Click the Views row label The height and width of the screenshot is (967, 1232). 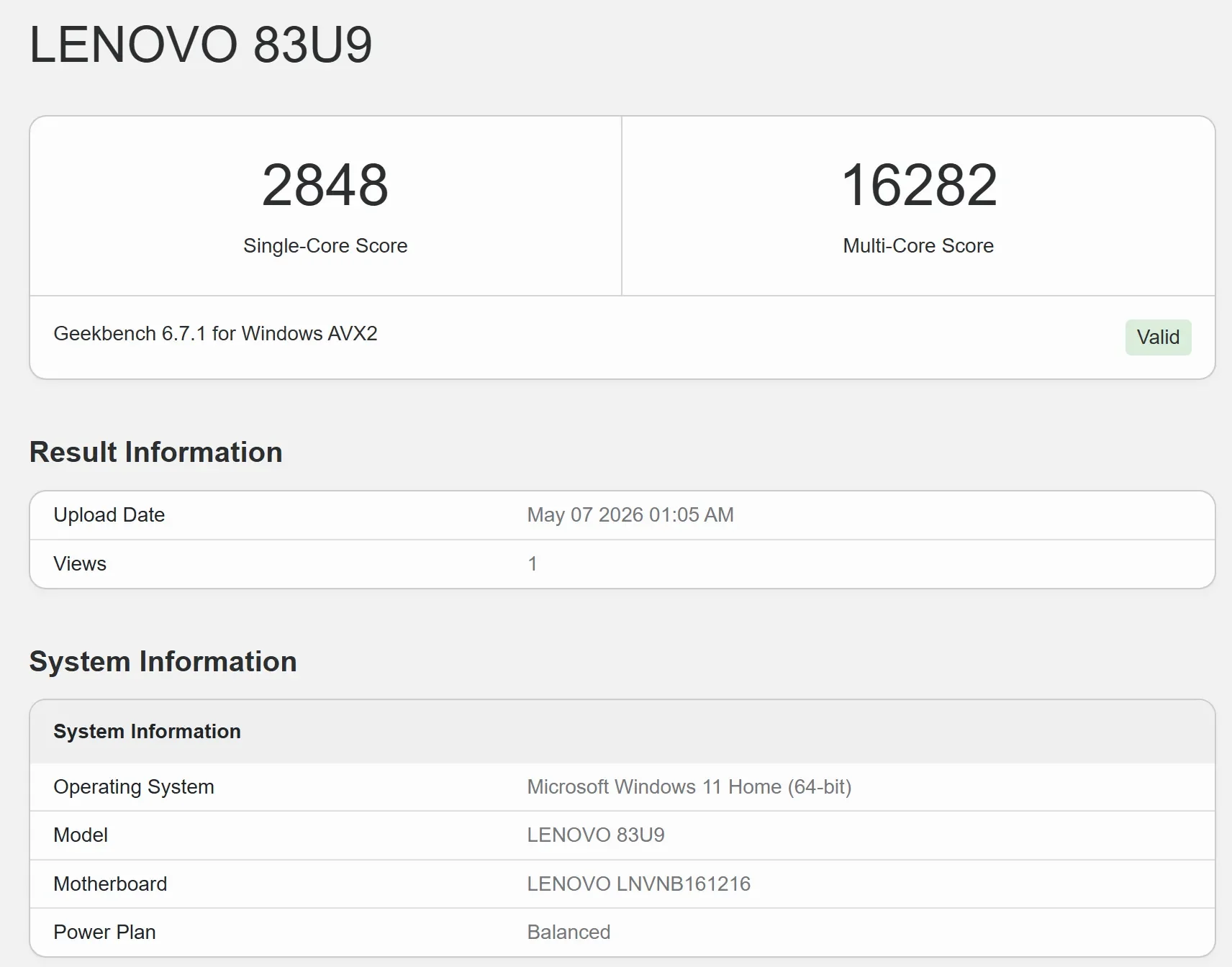click(x=80, y=564)
